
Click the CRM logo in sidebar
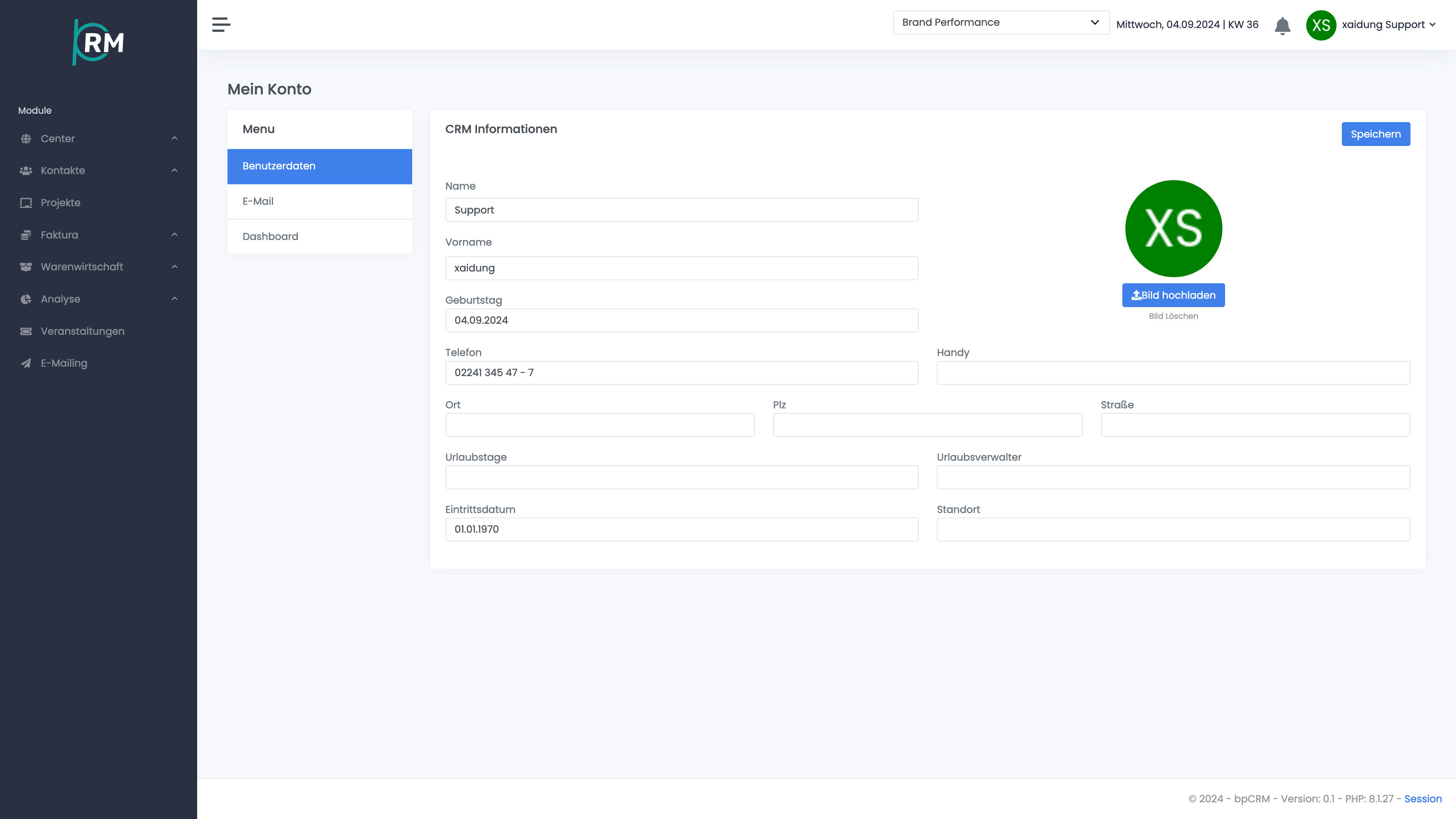click(x=98, y=42)
